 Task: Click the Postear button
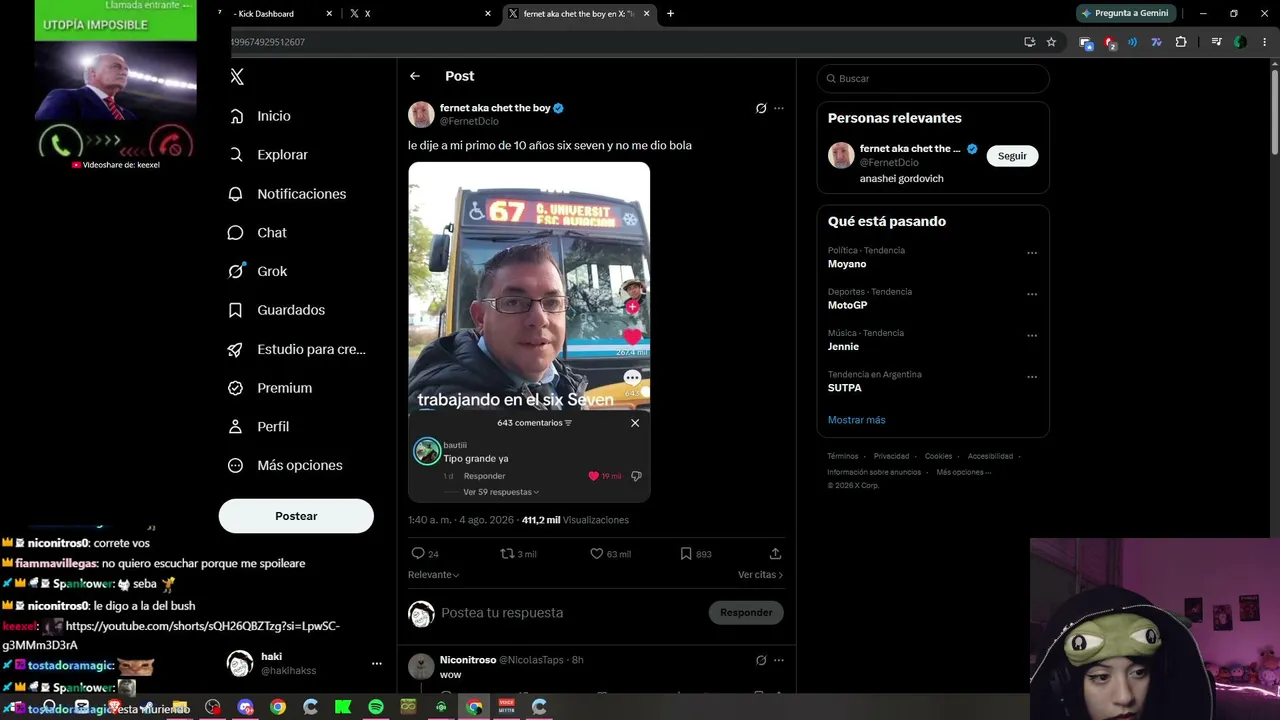click(296, 516)
